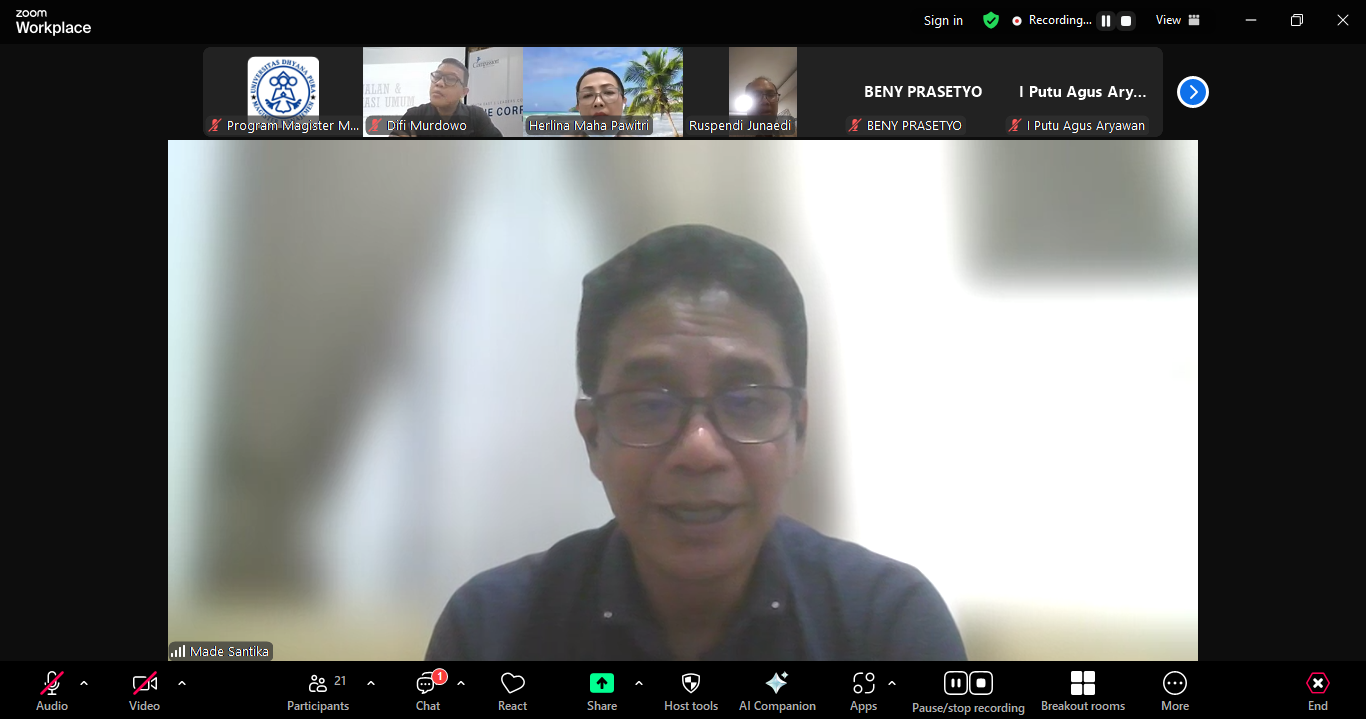This screenshot has width=1366, height=719.
Task: Launch the AI Companion
Action: pyautogui.click(x=776, y=691)
